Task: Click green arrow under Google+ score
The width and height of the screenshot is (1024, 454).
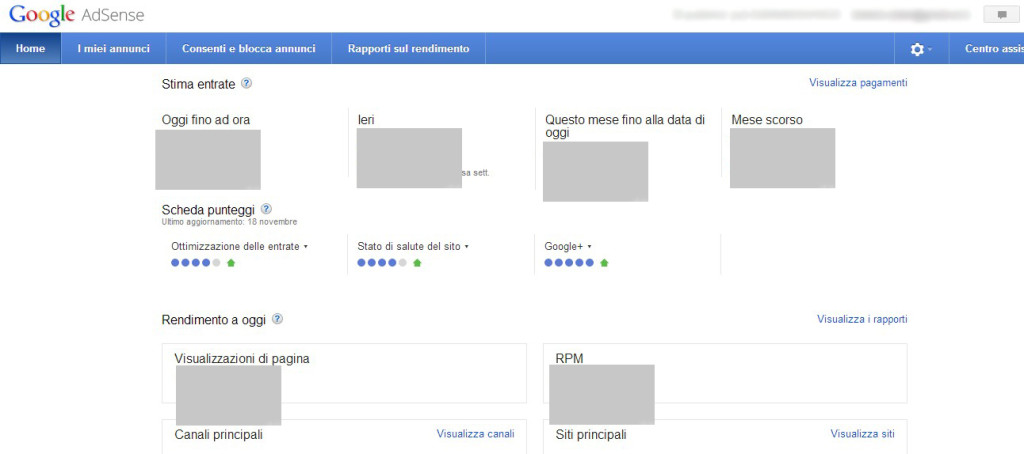Action: point(604,263)
